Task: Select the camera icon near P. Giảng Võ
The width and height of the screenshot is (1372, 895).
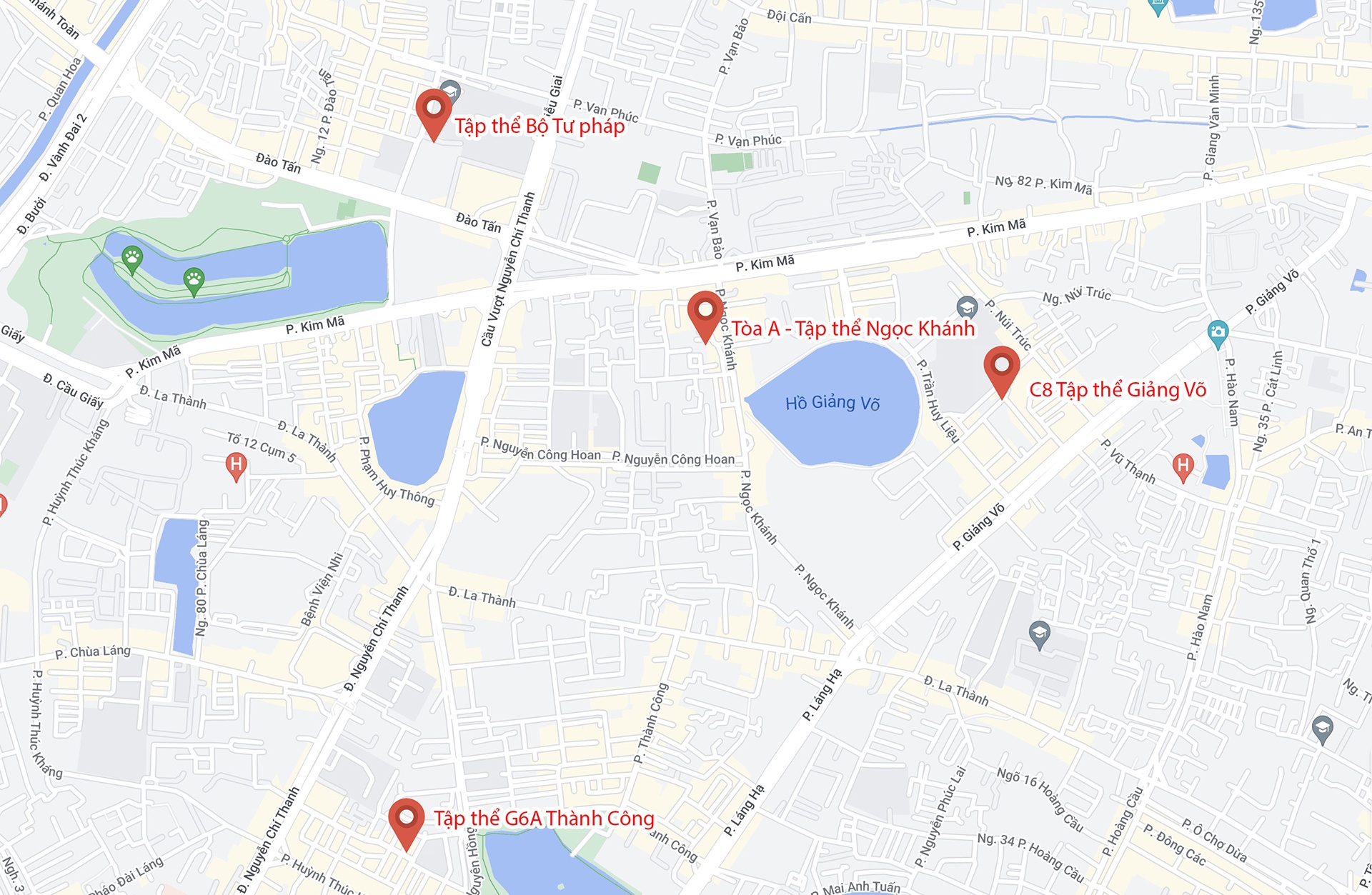Action: (1218, 333)
